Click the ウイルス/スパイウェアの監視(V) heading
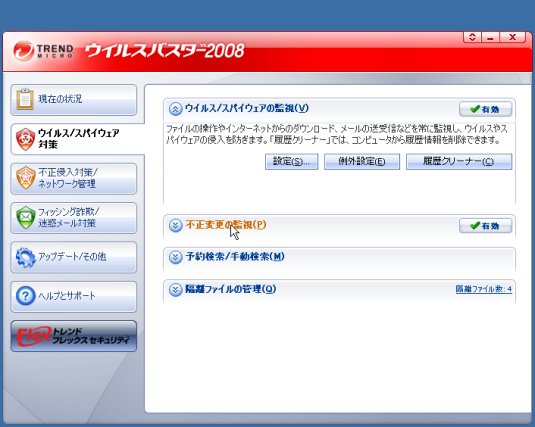This screenshot has width=535, height=427. (x=247, y=109)
